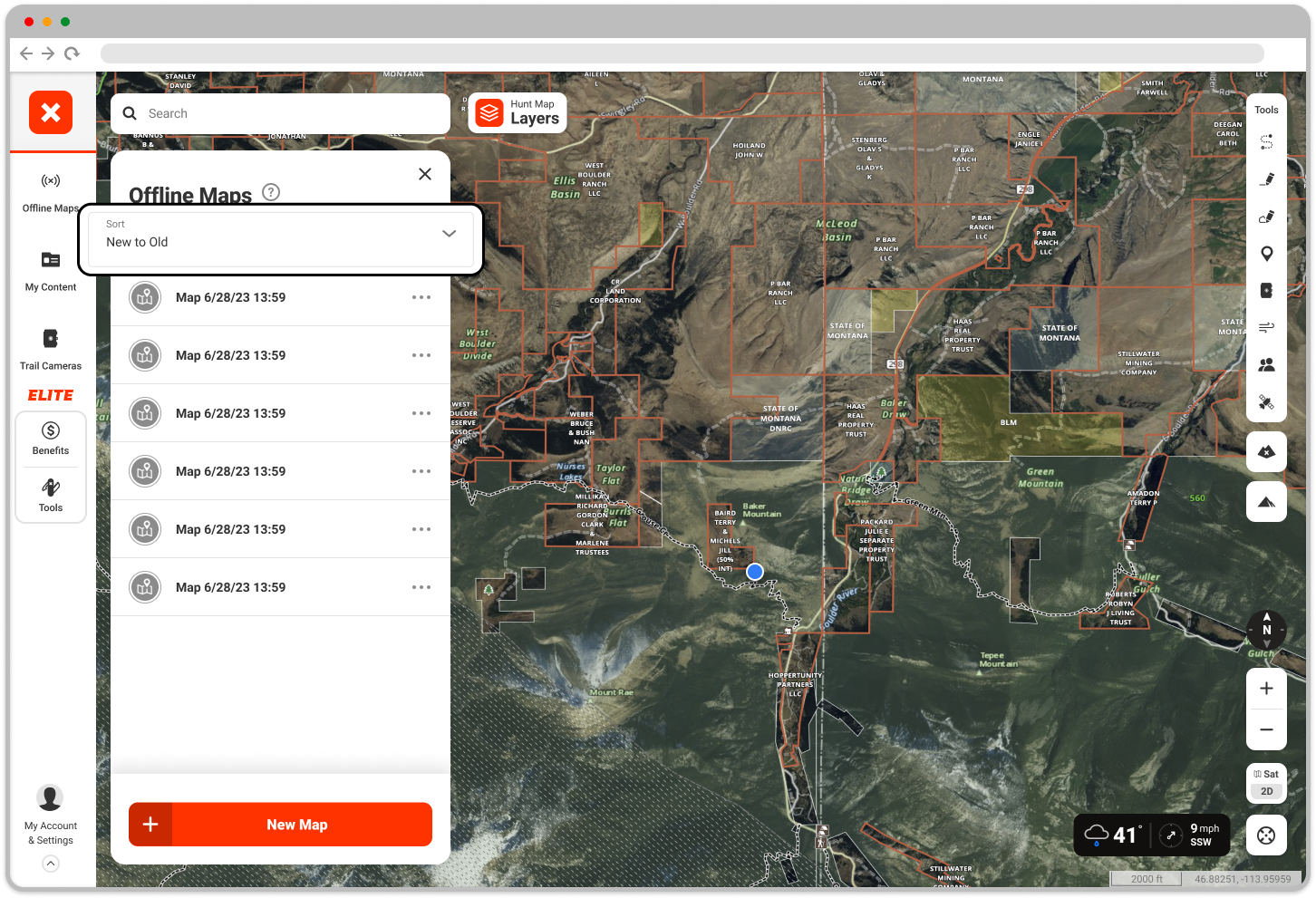Viewport: 1316px width, 898px height.
Task: Select the waypoint pin tool
Action: tap(1266, 254)
